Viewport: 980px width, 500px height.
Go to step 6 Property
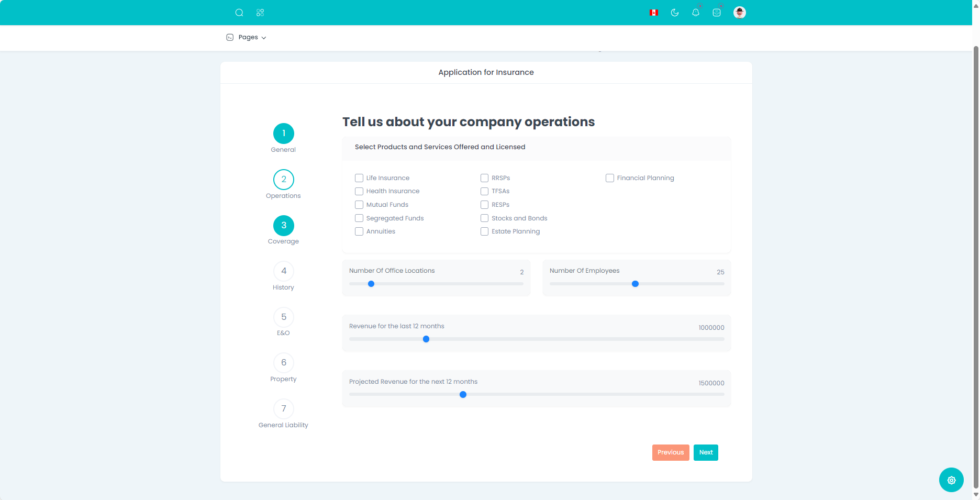point(283,362)
